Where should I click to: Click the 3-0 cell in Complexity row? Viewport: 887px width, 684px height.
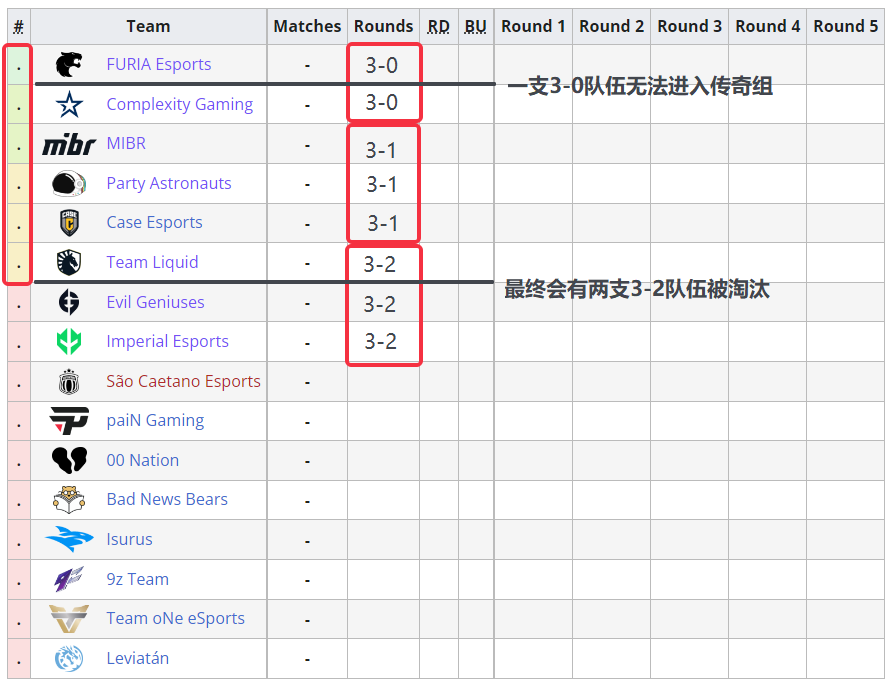382,103
